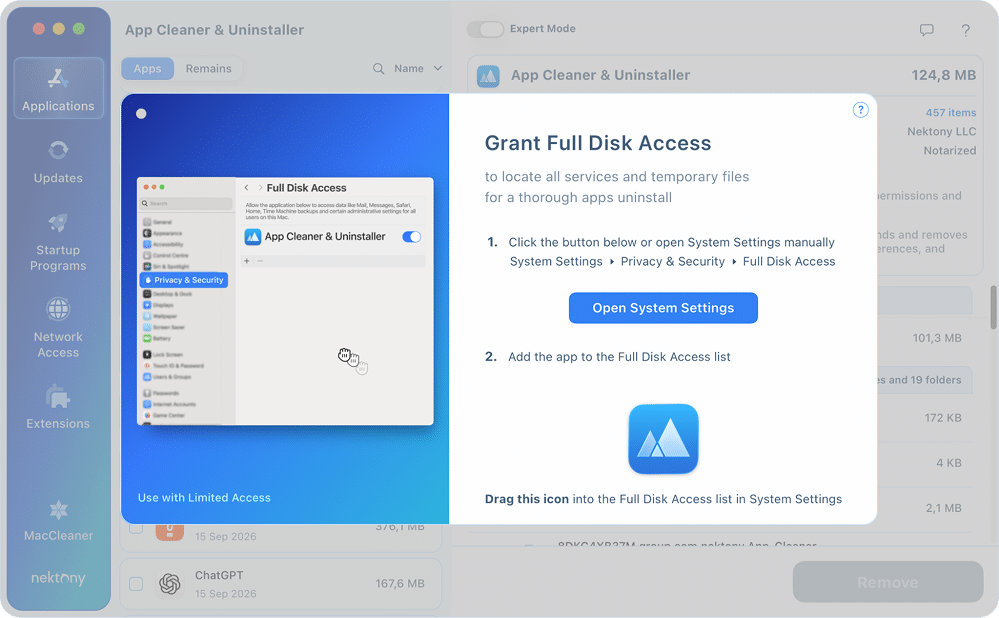Click the 2,1 MB entry
Viewport: 999px width, 618px height.
point(944,508)
